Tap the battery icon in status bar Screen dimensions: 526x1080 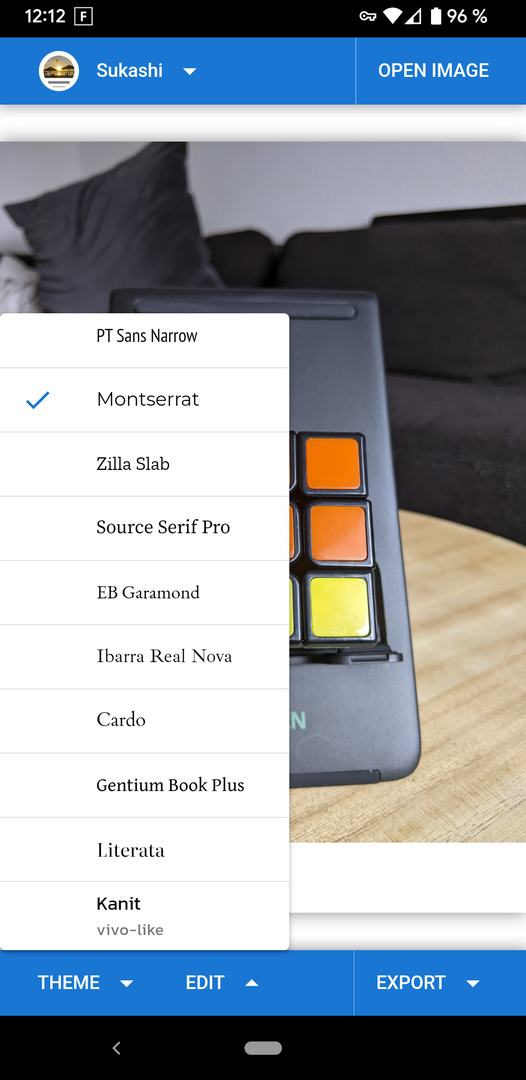coord(436,16)
